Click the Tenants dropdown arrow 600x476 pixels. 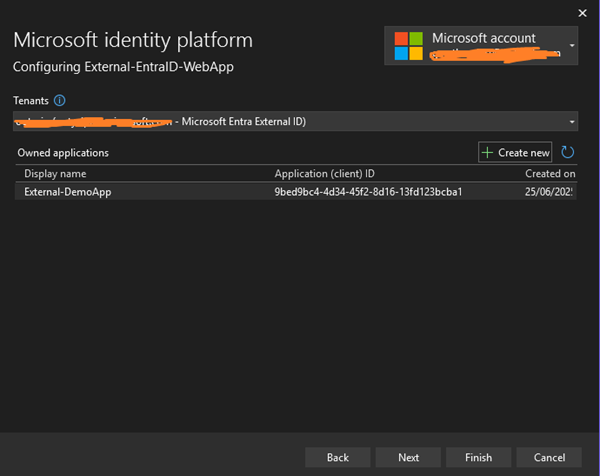tap(572, 121)
